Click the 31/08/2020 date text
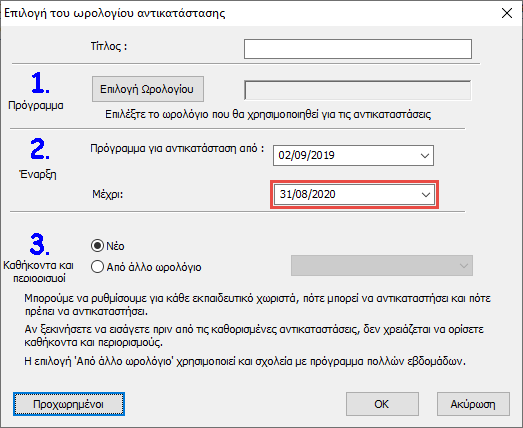The image size is (523, 428). tap(308, 194)
